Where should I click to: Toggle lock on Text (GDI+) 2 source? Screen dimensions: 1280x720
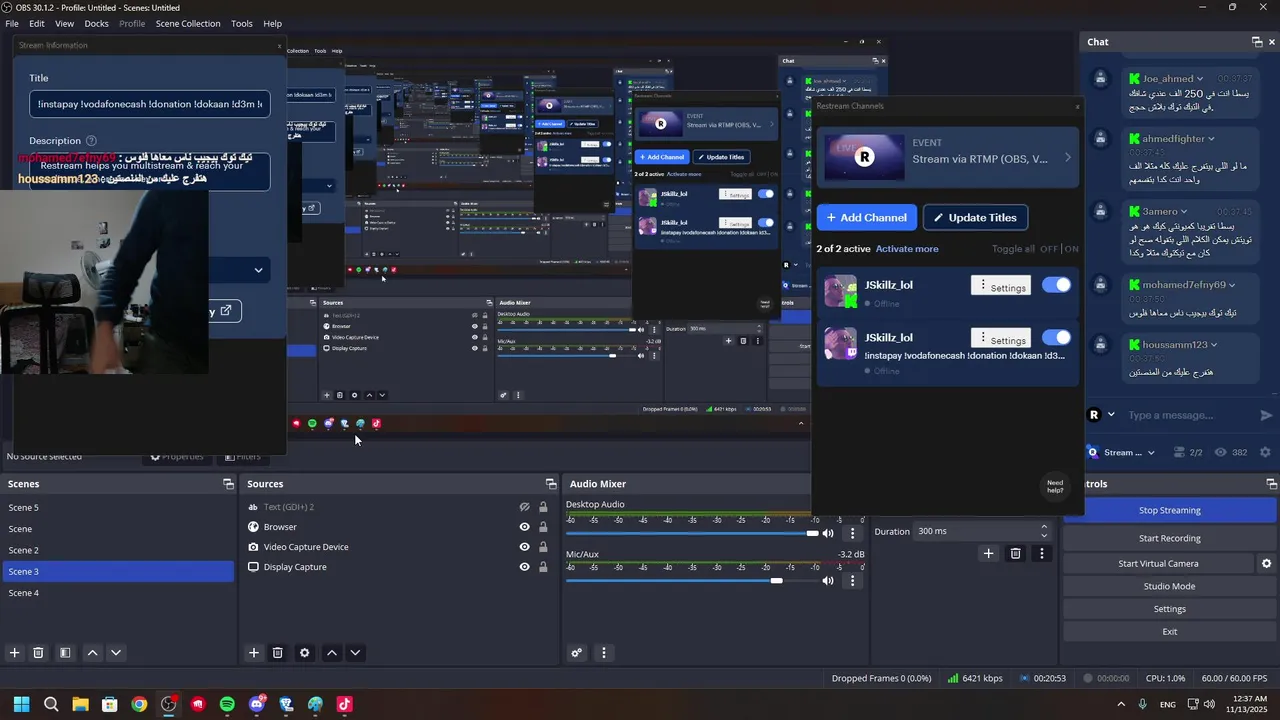[x=543, y=507]
